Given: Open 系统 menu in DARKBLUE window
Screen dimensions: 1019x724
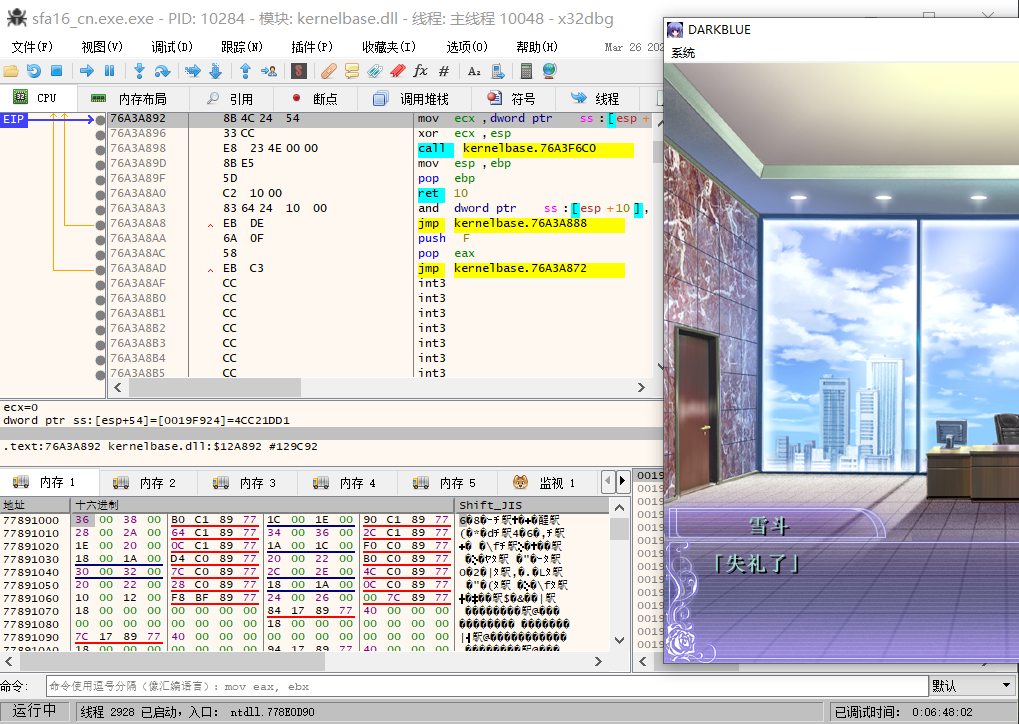Looking at the screenshot, I should [x=683, y=53].
